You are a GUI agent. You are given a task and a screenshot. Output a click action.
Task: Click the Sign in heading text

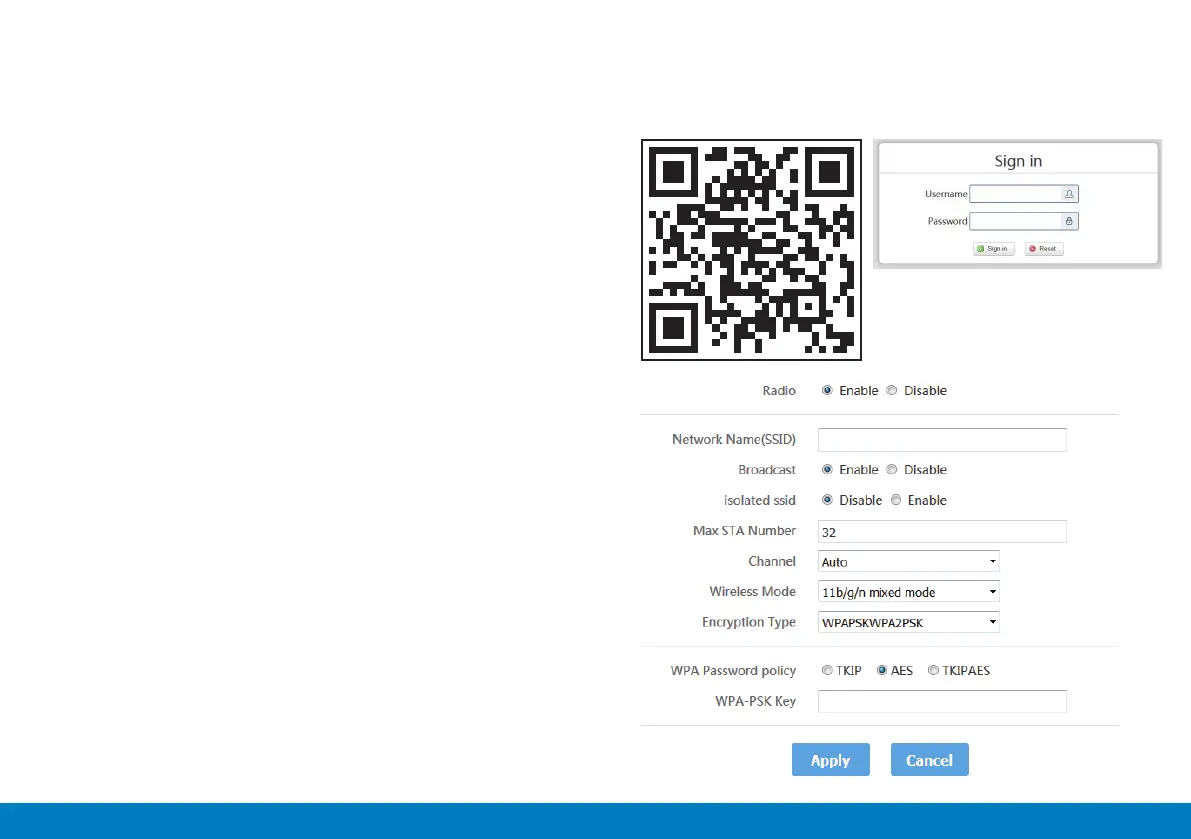[x=1018, y=161]
